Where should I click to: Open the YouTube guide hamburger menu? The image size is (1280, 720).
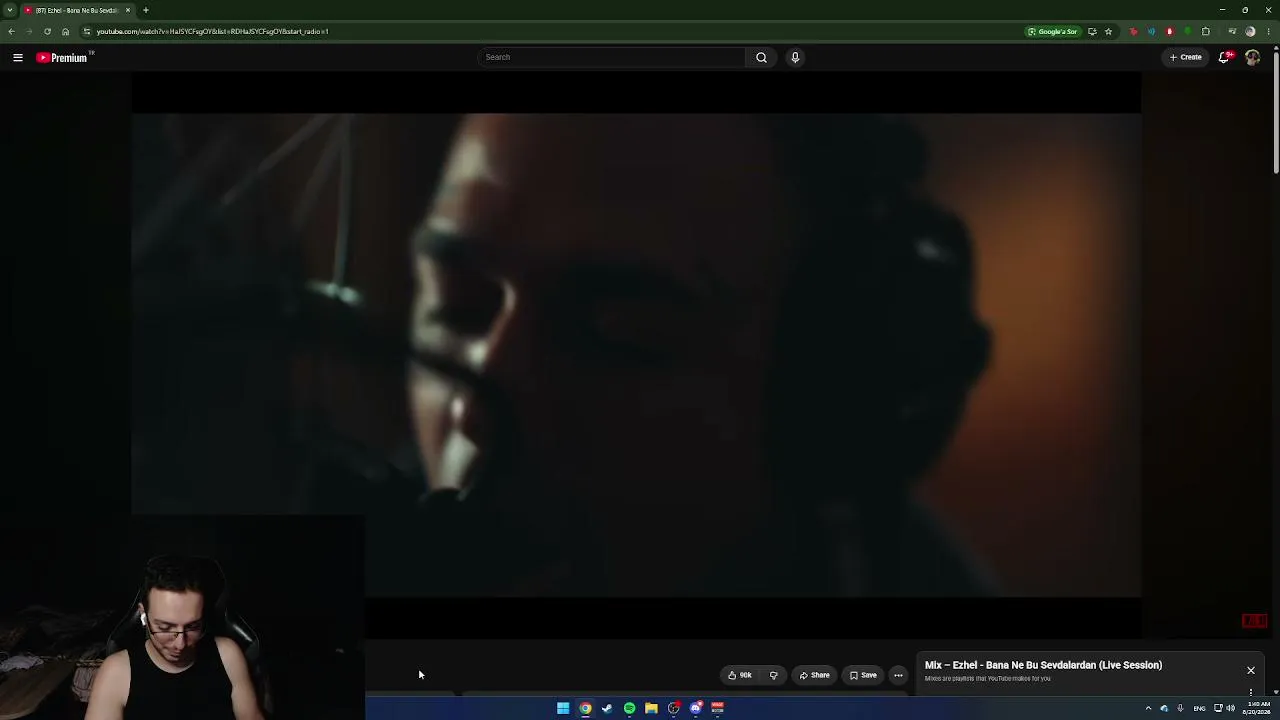18,57
